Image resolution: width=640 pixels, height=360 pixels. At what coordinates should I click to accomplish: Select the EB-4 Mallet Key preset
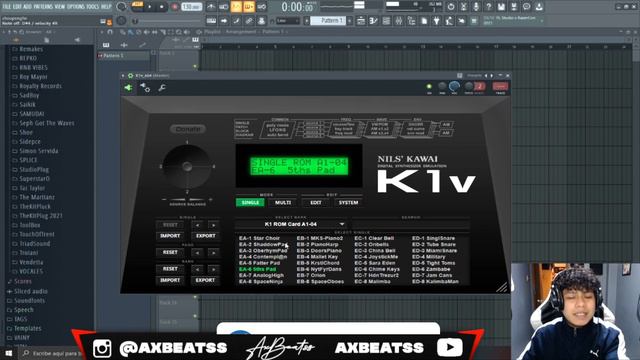coord(317,257)
